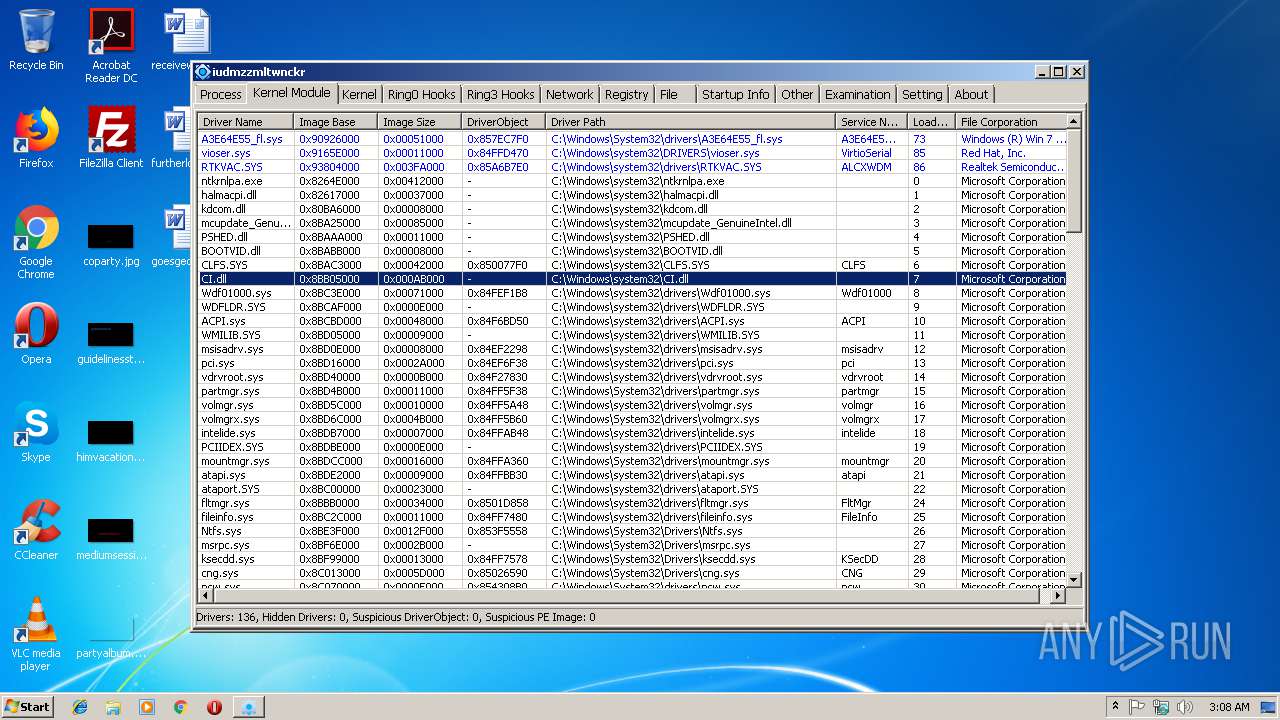This screenshot has height=720, width=1280.
Task: Switch to the Process tab
Action: (x=221, y=94)
